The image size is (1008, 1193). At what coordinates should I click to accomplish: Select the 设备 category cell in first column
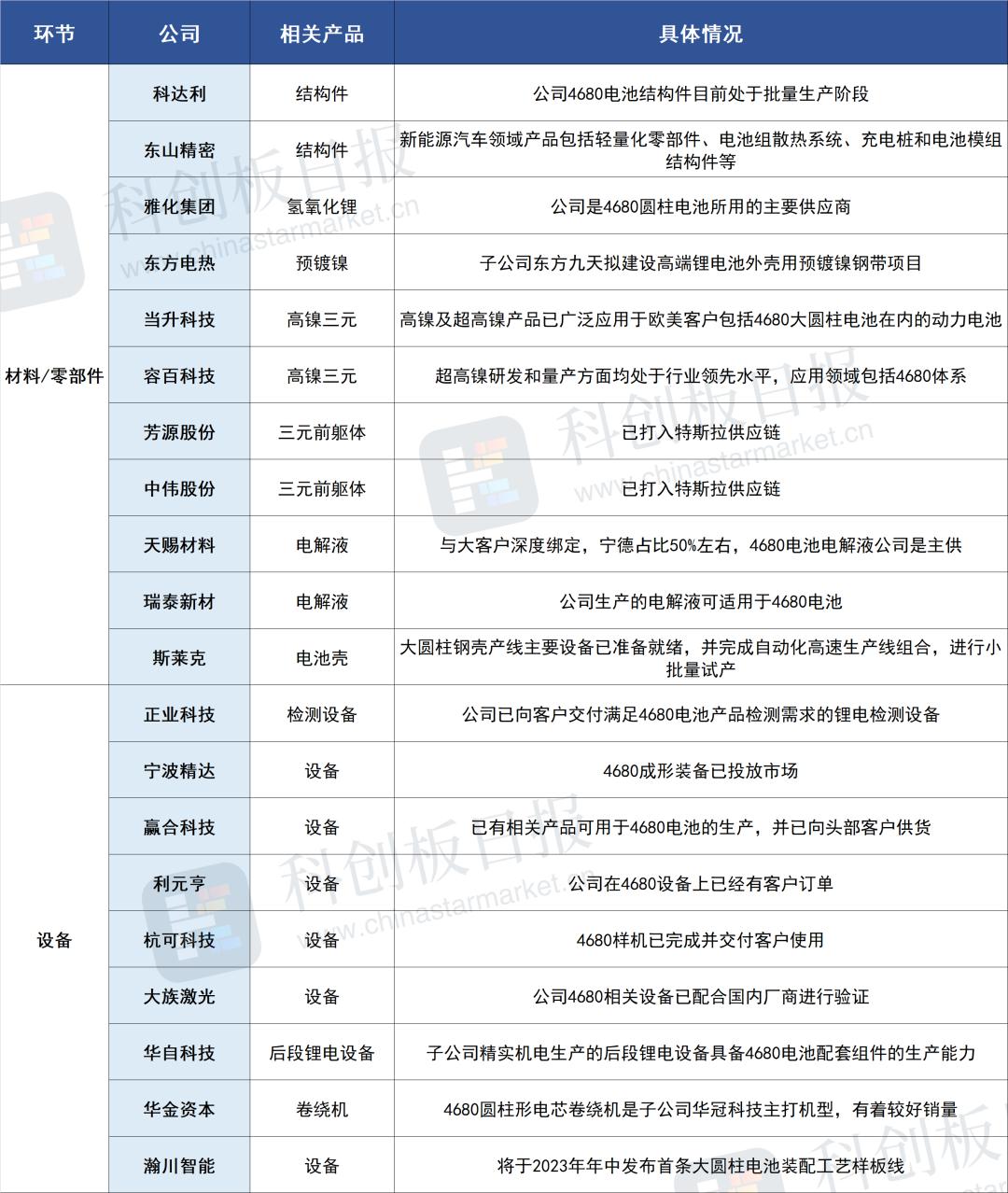pyautogui.click(x=54, y=940)
